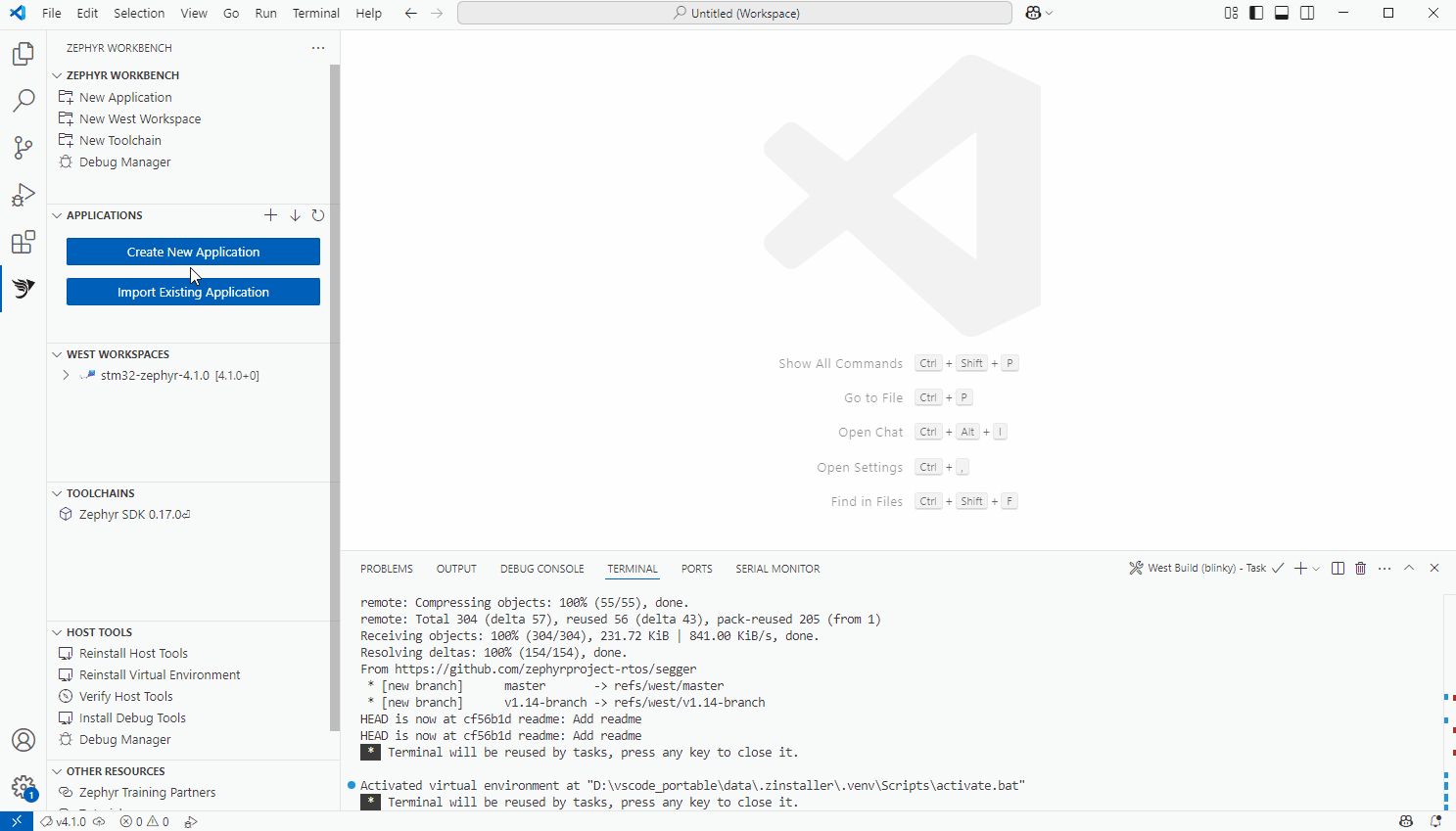The image size is (1456, 831).
Task: Kill the terminal with the trash icon
Action: tap(1360, 568)
